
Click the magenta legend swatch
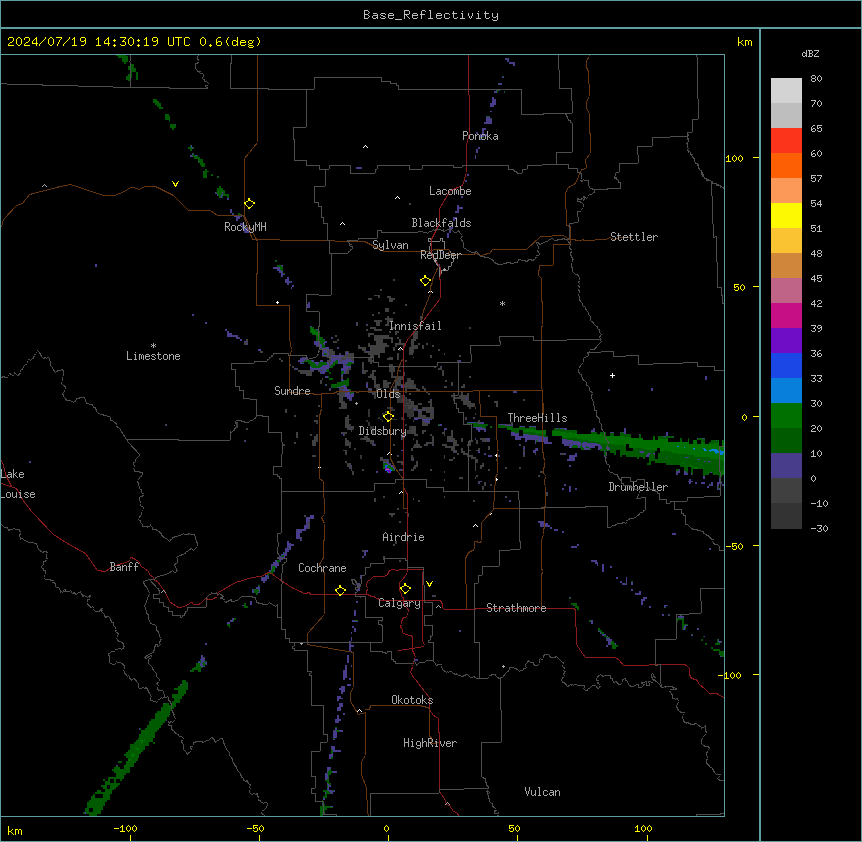[786, 315]
